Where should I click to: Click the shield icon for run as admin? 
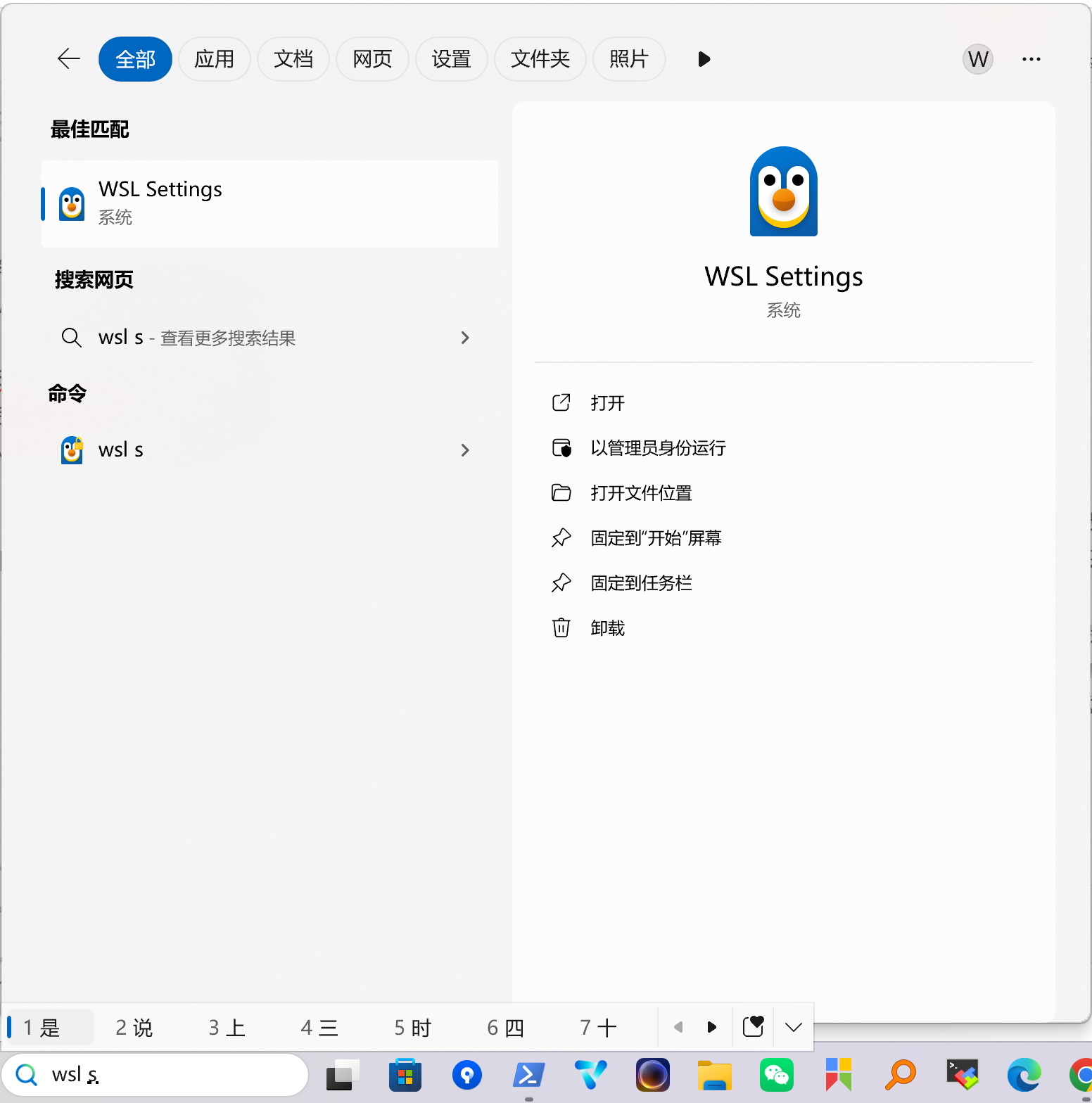(x=561, y=447)
